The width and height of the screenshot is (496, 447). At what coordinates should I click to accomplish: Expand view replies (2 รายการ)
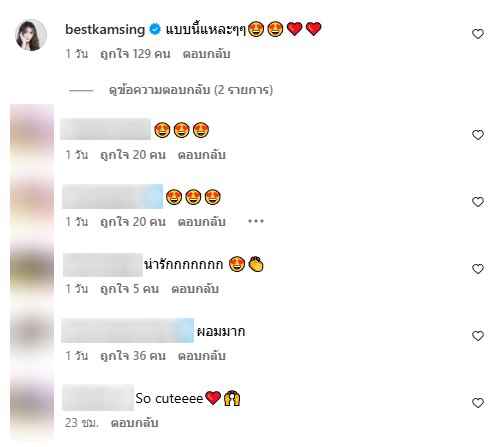coord(191,90)
